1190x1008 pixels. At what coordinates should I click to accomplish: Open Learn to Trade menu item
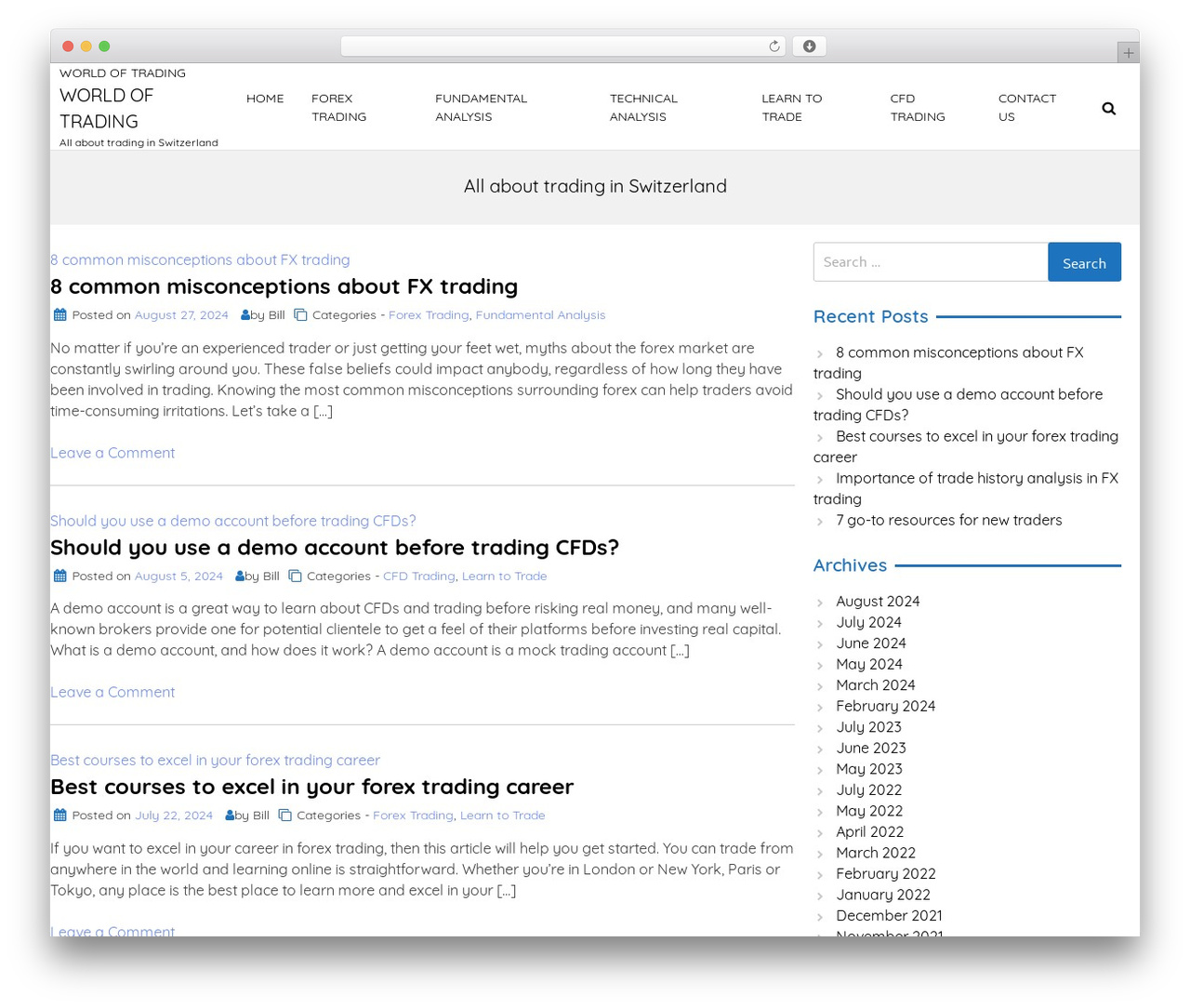click(792, 108)
